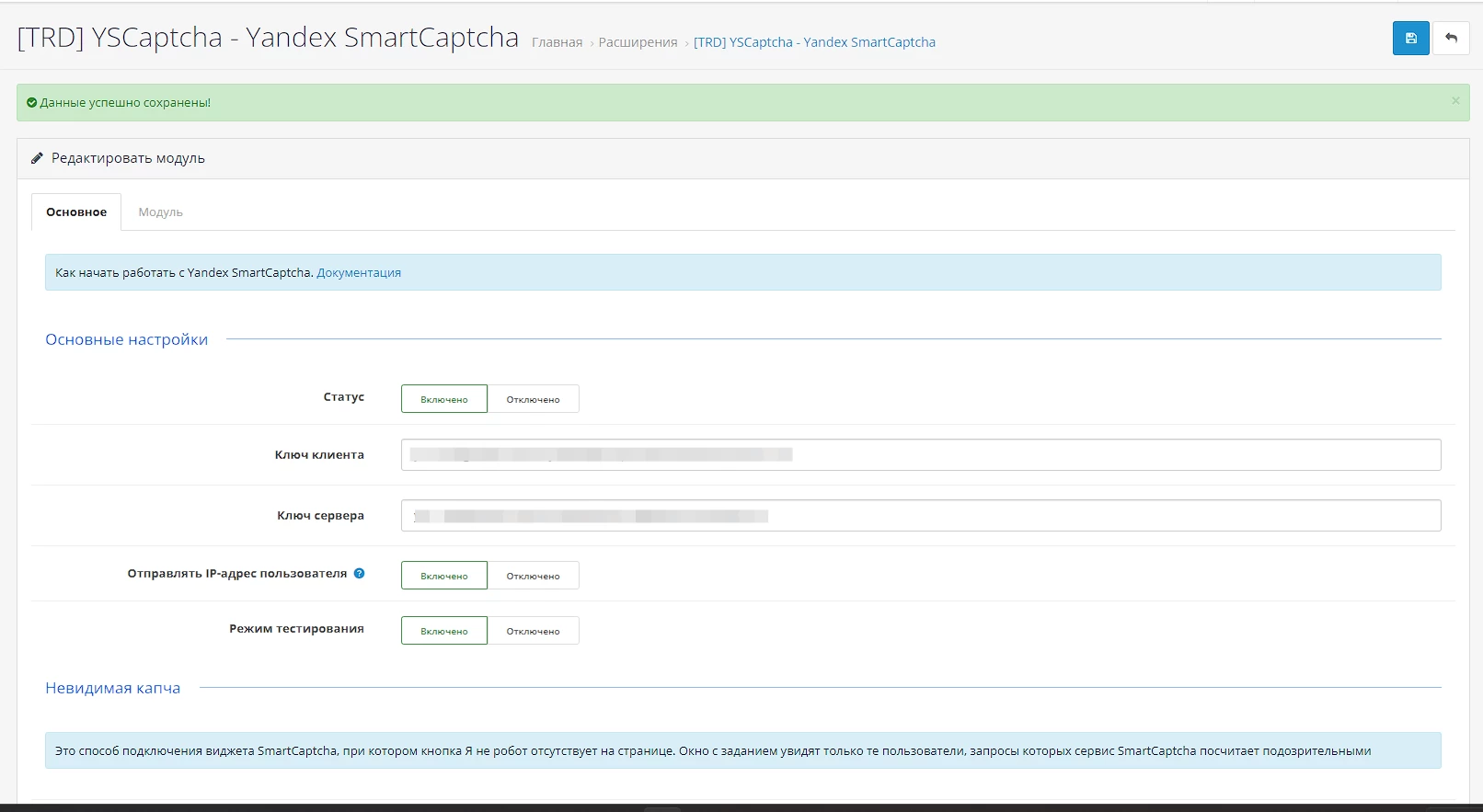The width and height of the screenshot is (1483, 812).
Task: Focus the Ключ сервера input field
Action: point(921,516)
